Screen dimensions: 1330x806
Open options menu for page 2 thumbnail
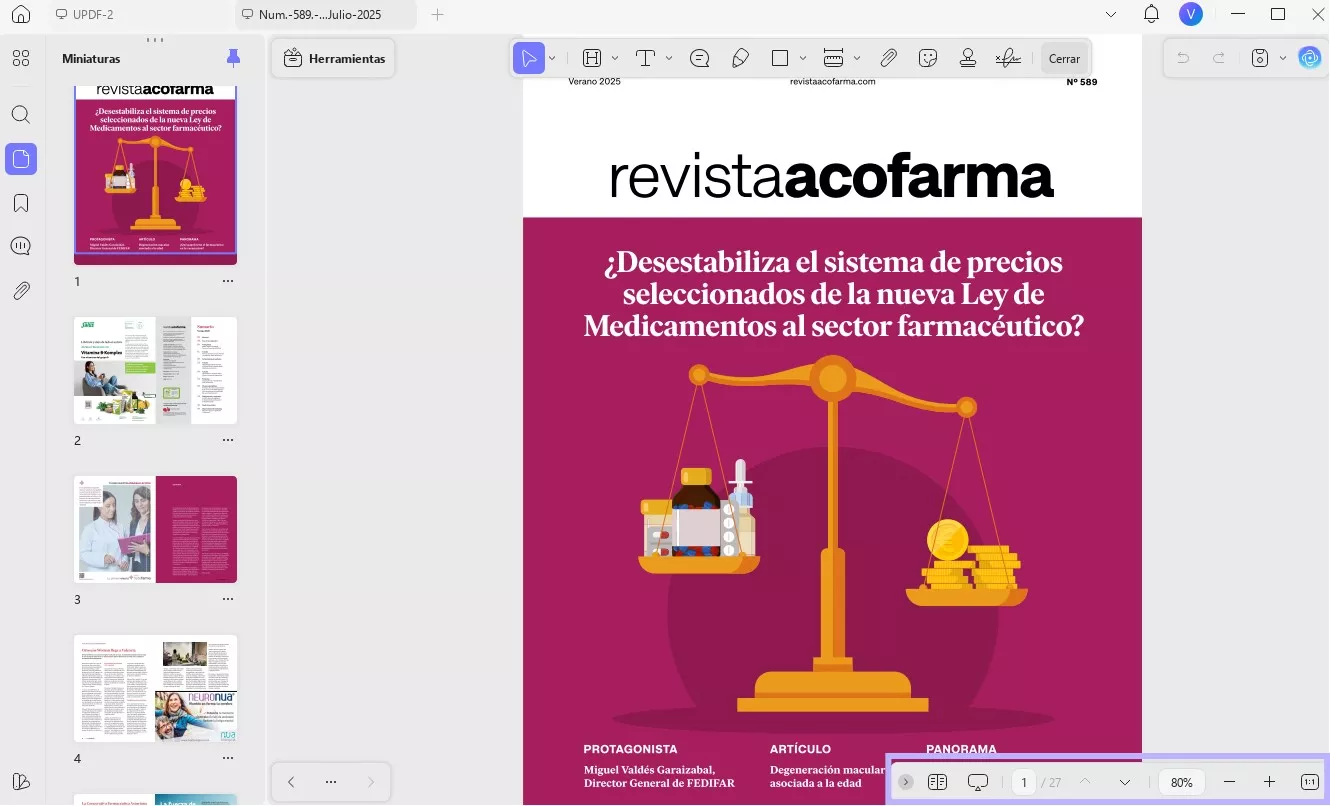click(228, 440)
